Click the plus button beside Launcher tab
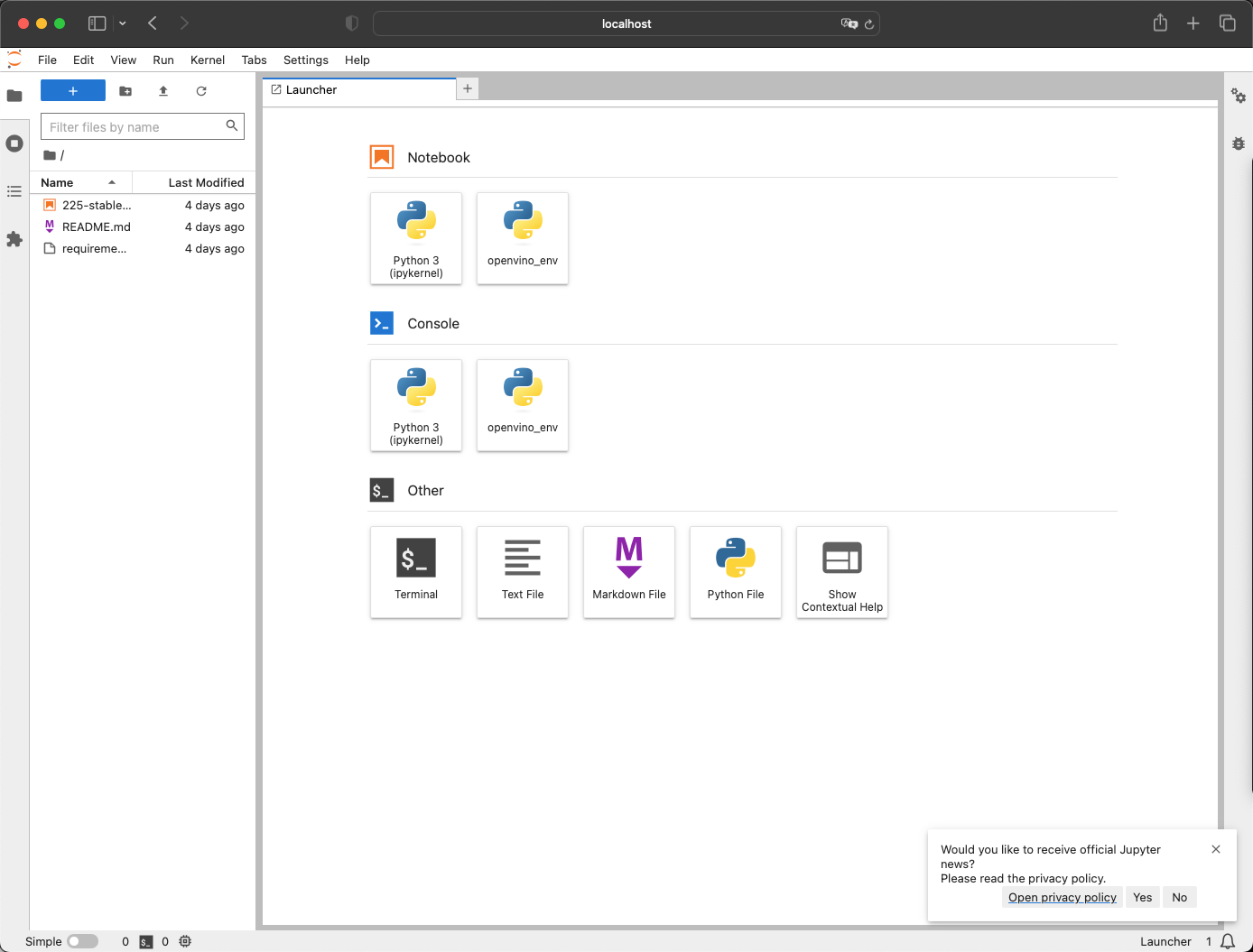Viewport: 1253px width, 952px height. coord(468,88)
